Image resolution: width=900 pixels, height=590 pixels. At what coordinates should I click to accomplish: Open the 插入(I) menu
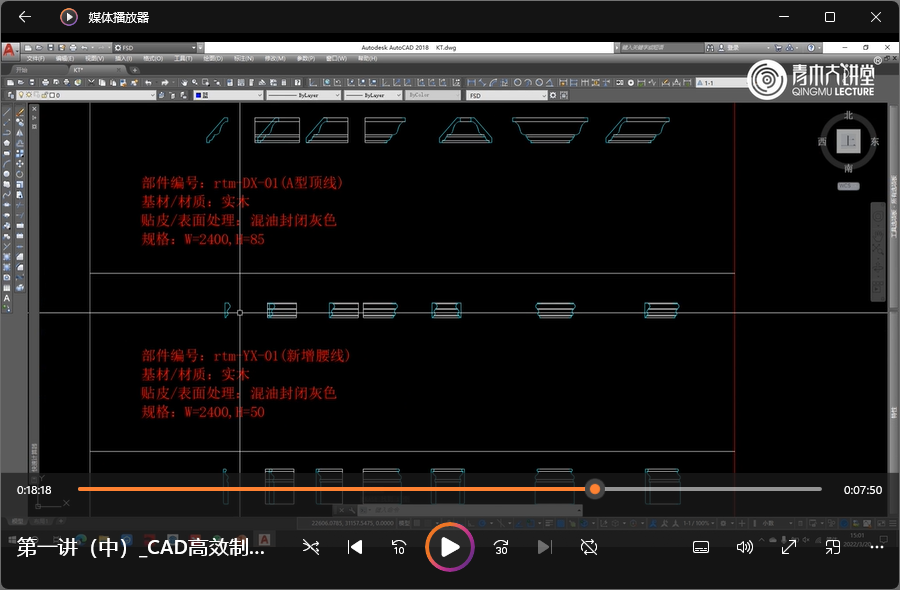click(123, 59)
